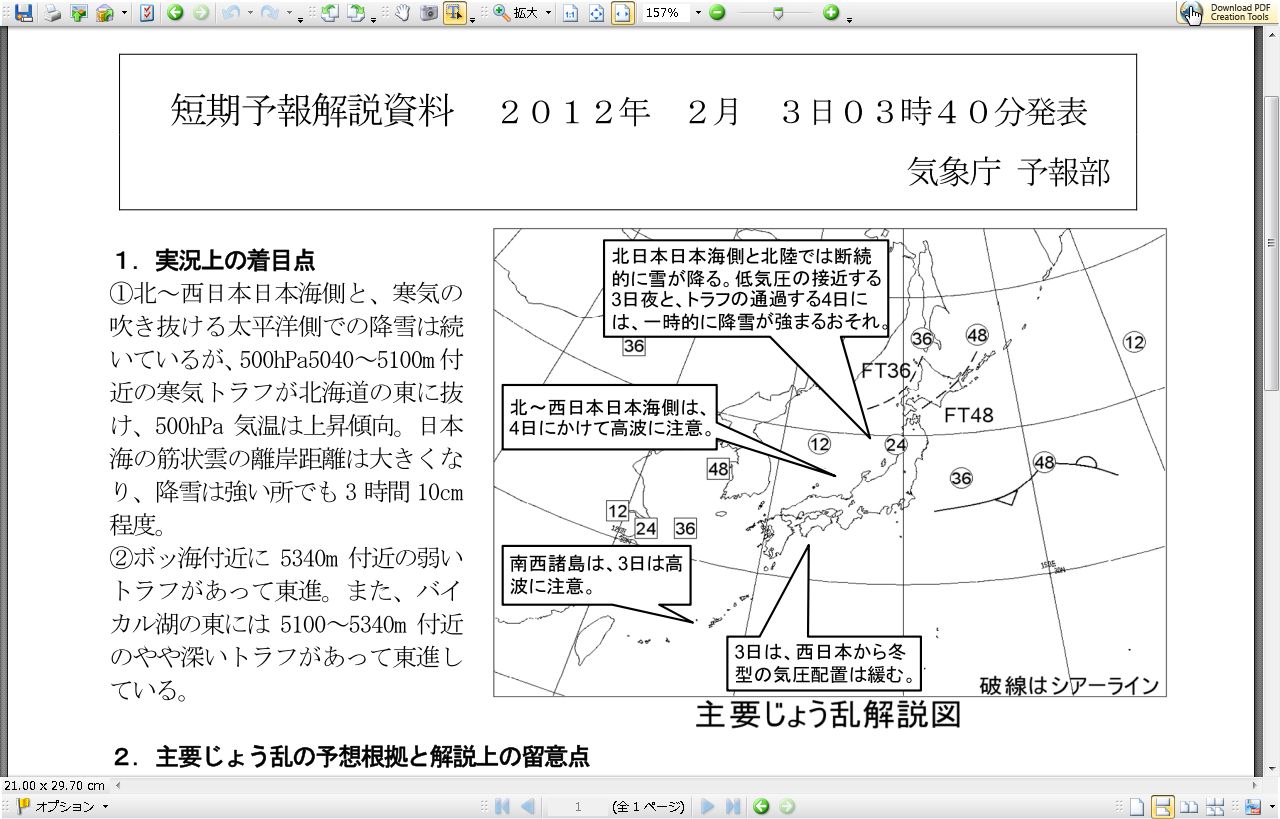Screen dimensions: 1280x819
Task: Open the オプション menu
Action: pyautogui.click(x=64, y=806)
